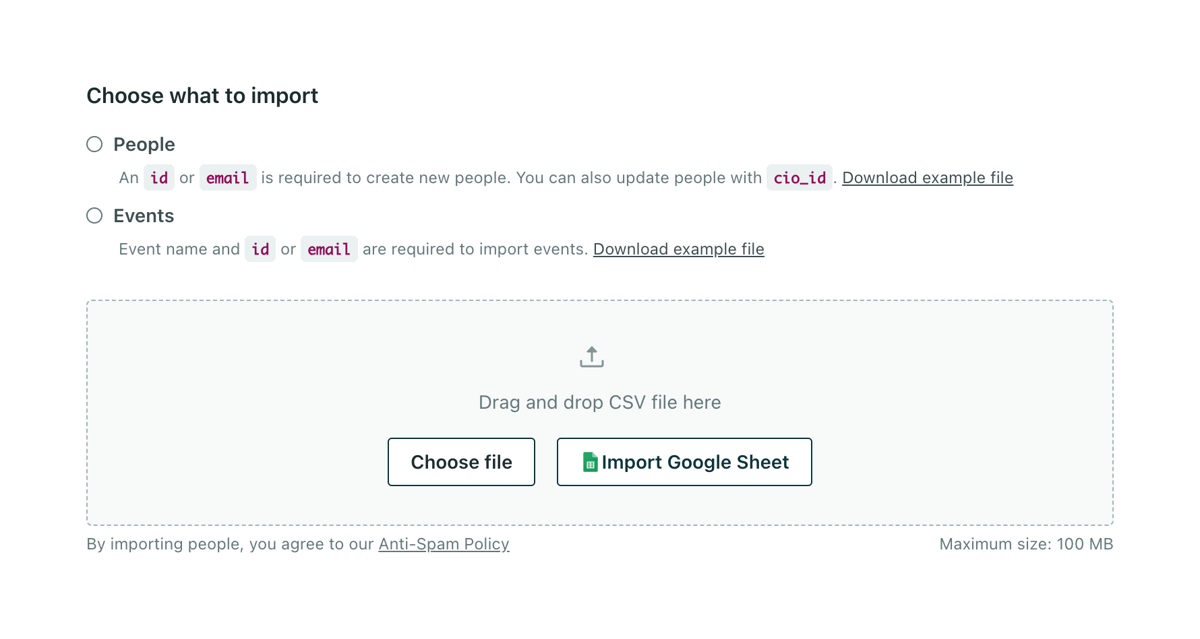
Task: Click the Choose file button
Action: click(x=461, y=461)
